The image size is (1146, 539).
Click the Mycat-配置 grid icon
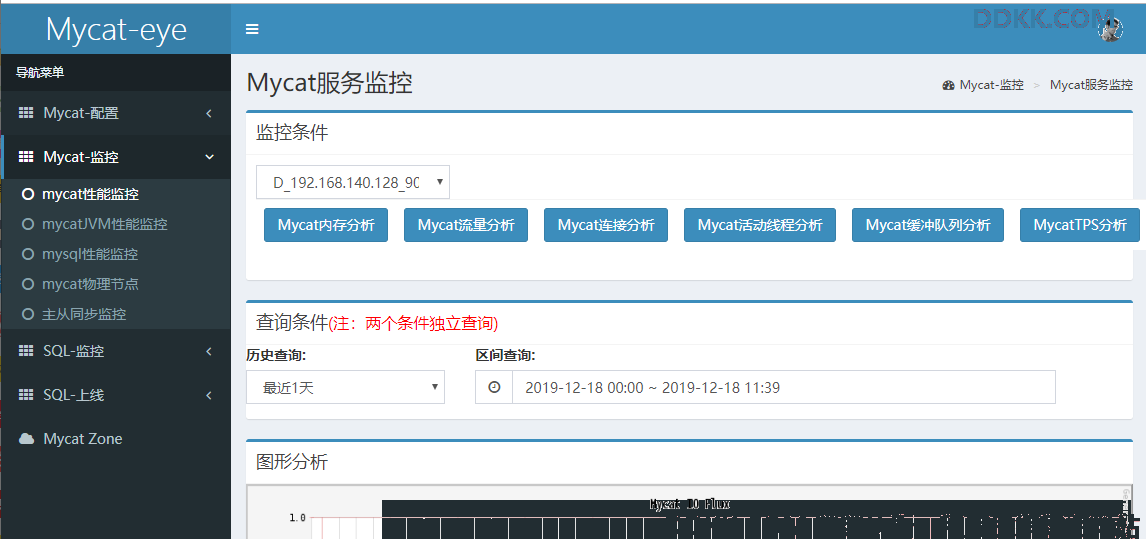pos(26,113)
